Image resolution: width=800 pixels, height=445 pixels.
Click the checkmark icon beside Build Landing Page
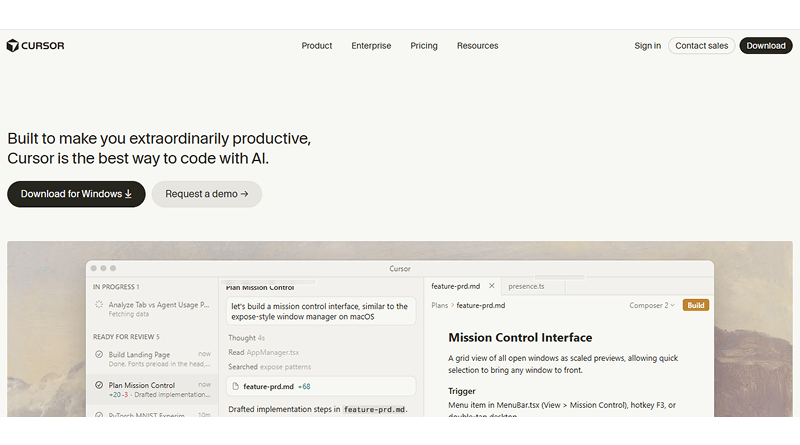tap(99, 355)
